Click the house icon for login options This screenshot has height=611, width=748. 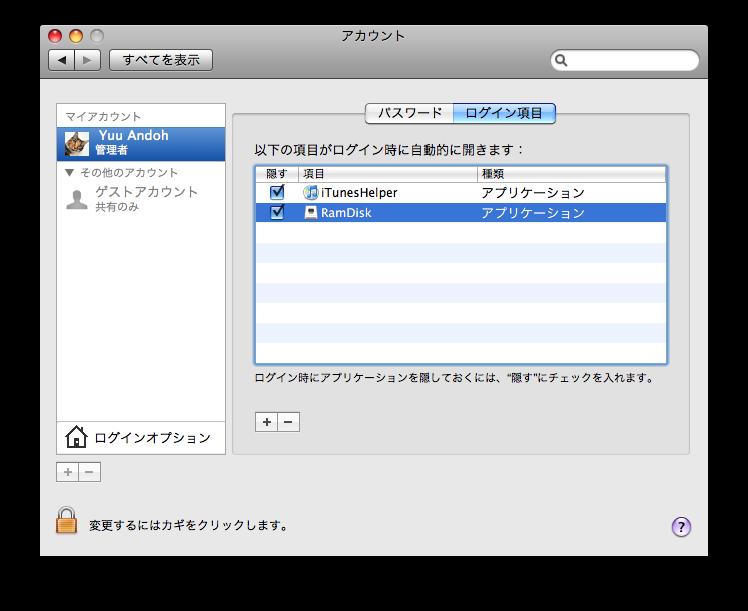click(76, 437)
